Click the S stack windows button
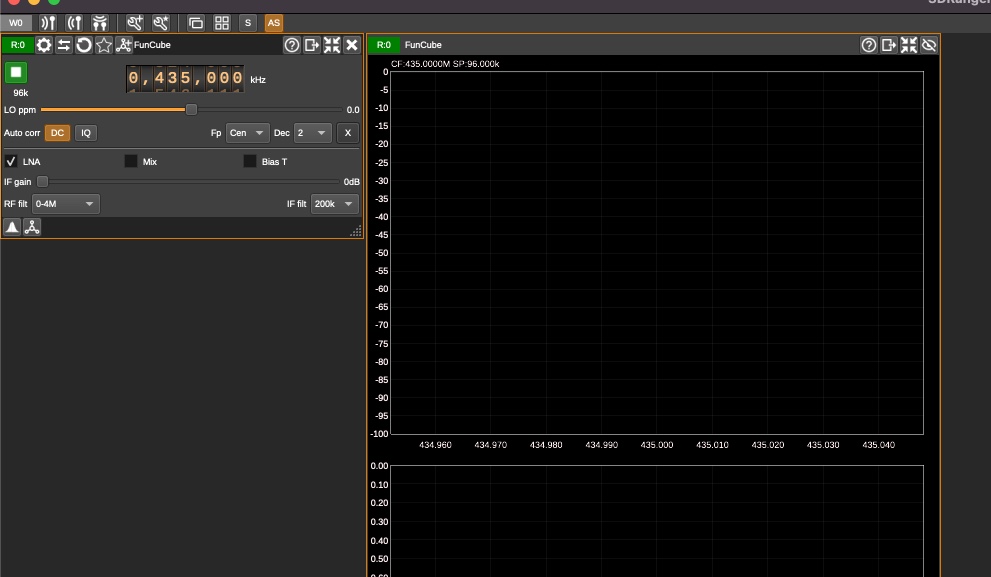This screenshot has height=577, width=991. tap(248, 23)
